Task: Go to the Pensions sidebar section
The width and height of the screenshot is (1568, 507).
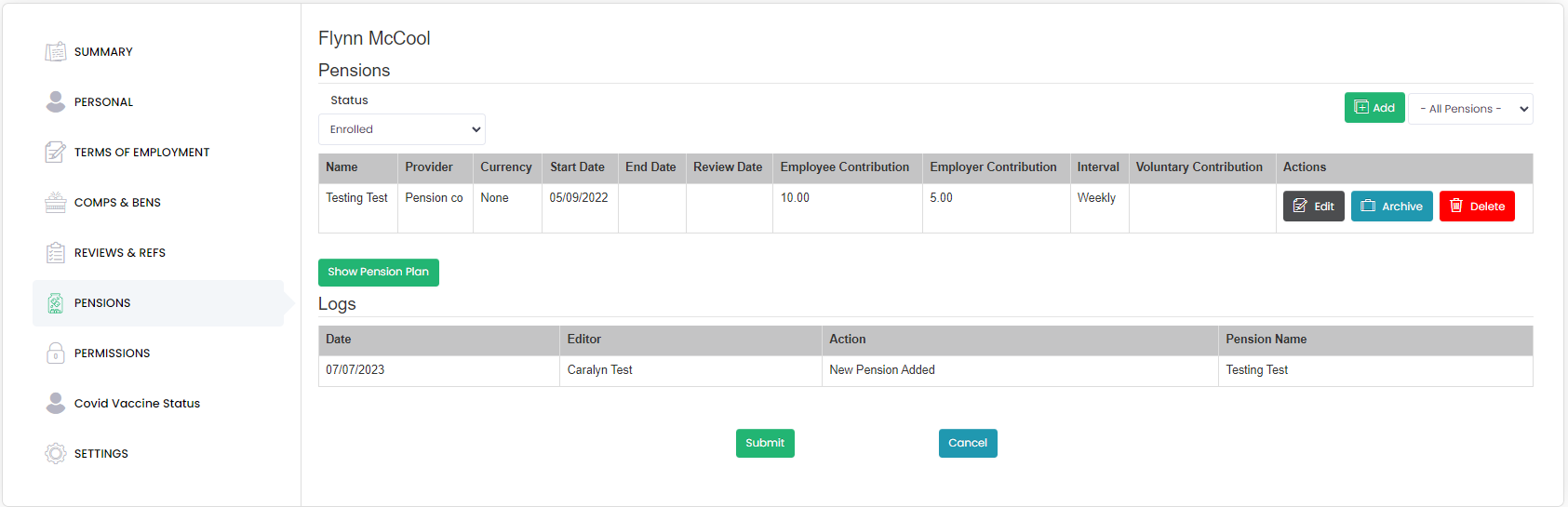Action: coord(102,303)
